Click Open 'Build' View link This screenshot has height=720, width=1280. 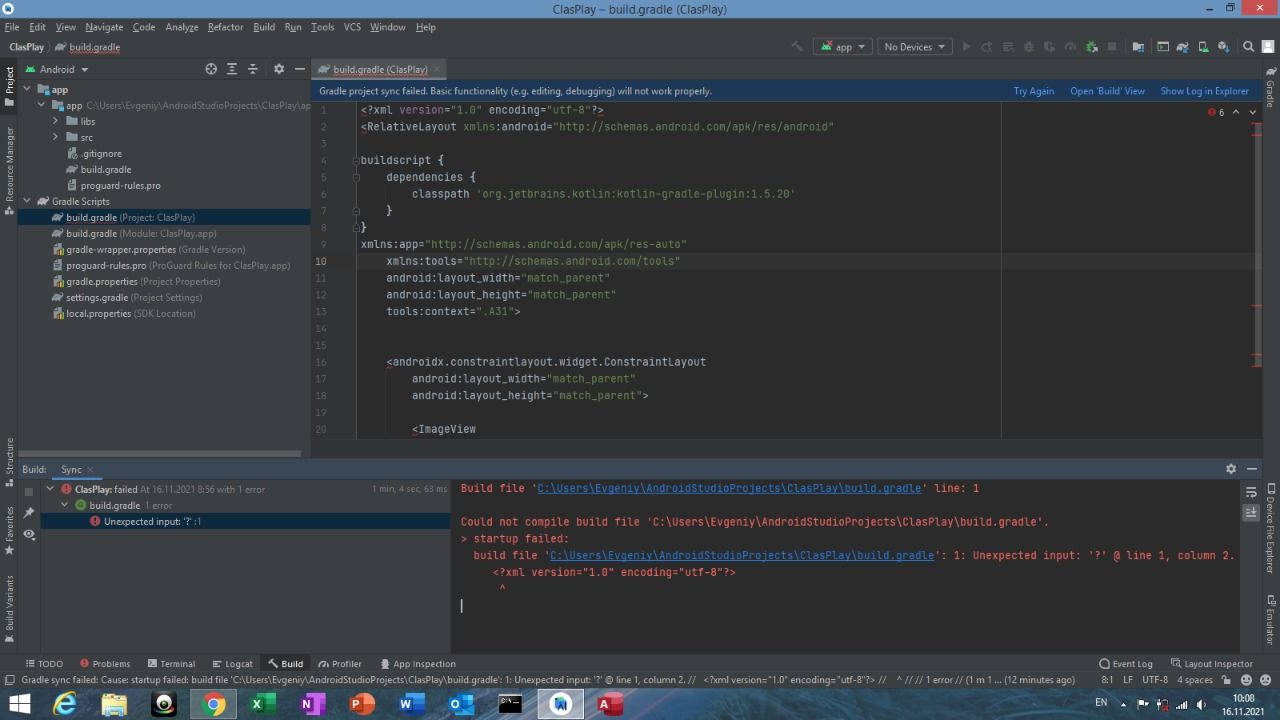pos(1107,91)
